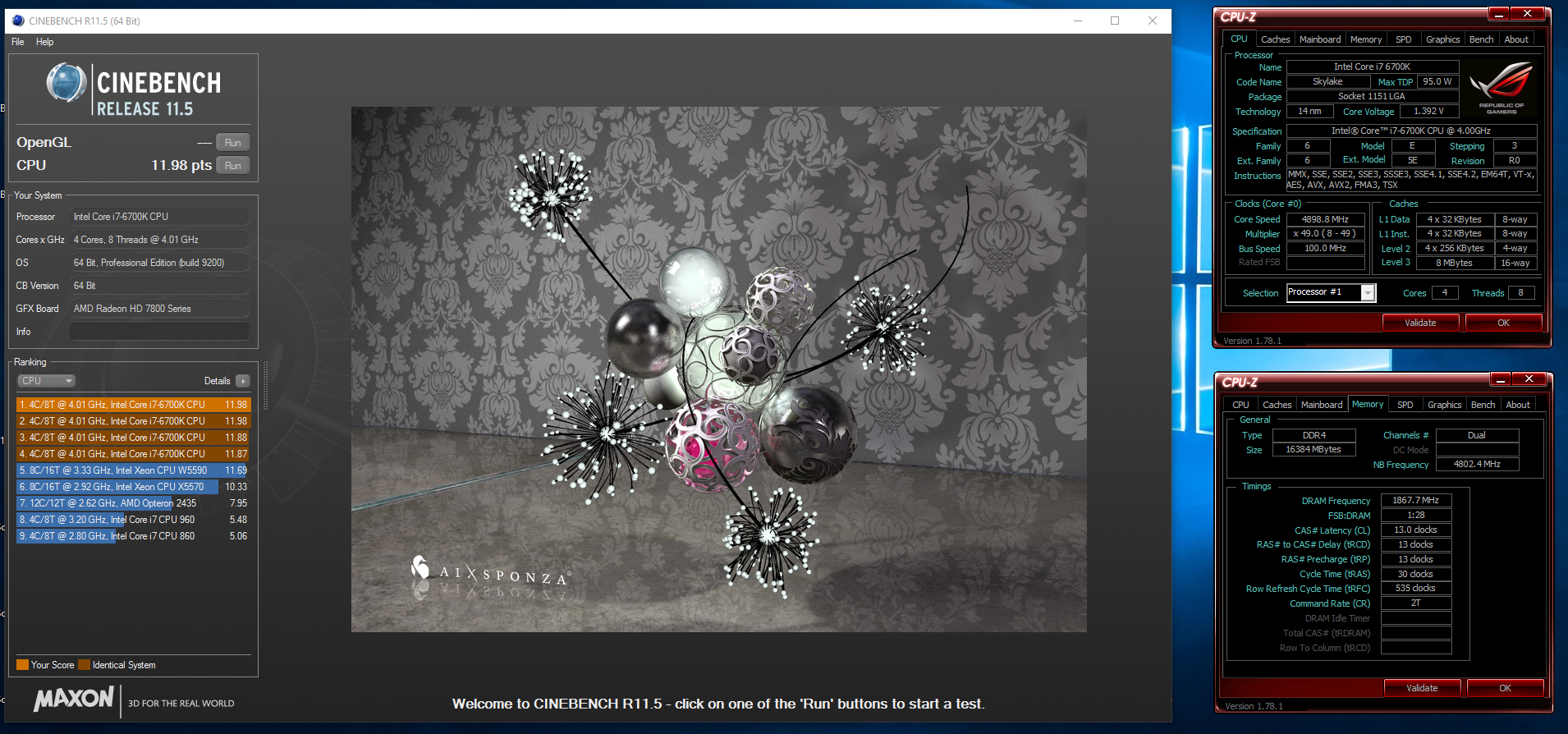The width and height of the screenshot is (1568, 734).
Task: Click the Core Voltage value 1.392 V
Action: point(1428,111)
